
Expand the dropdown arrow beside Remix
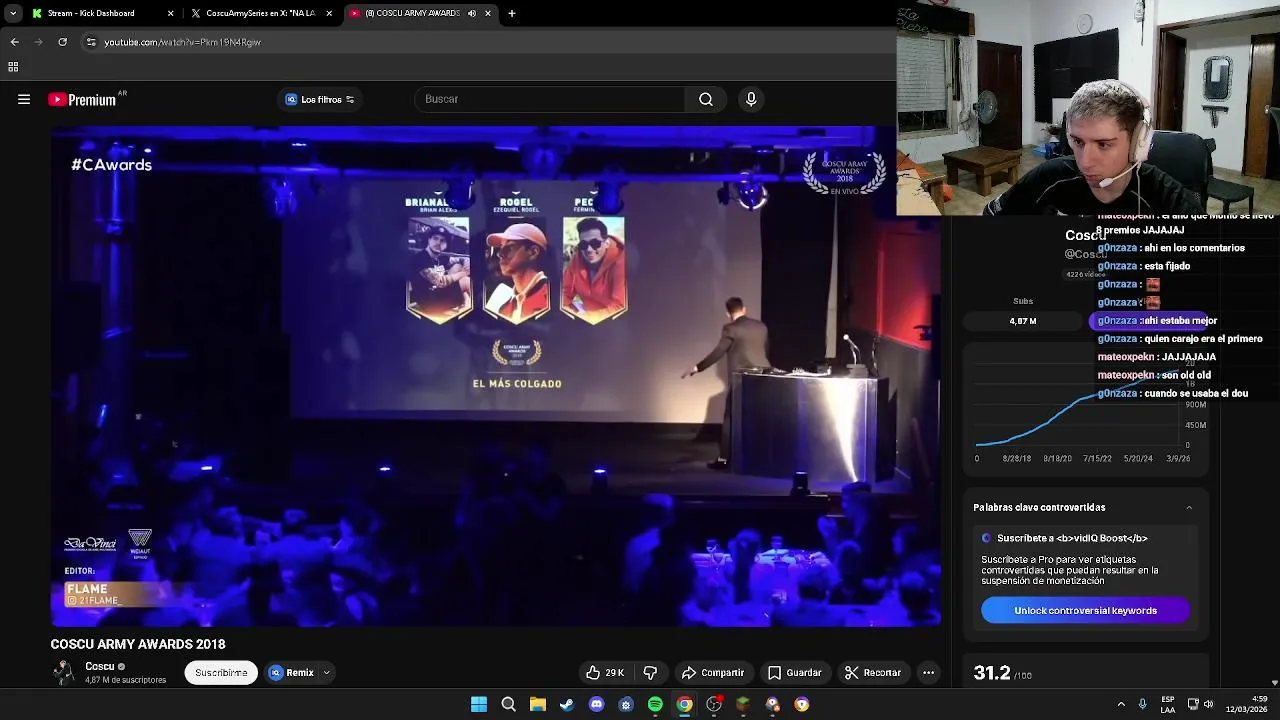tap(326, 673)
